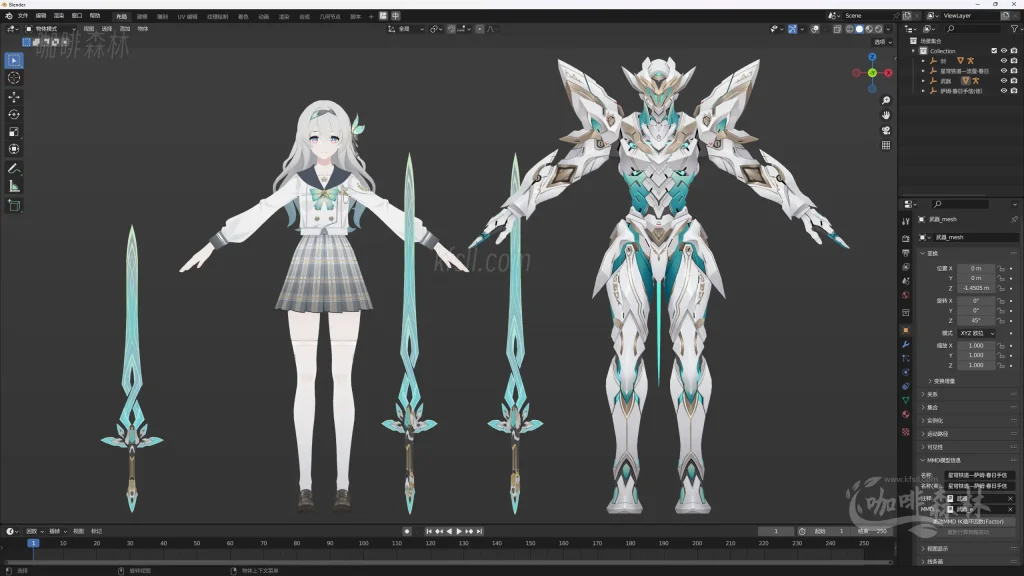Expand the Visibility panel in properties
This screenshot has width=1024, height=576.
click(x=932, y=447)
